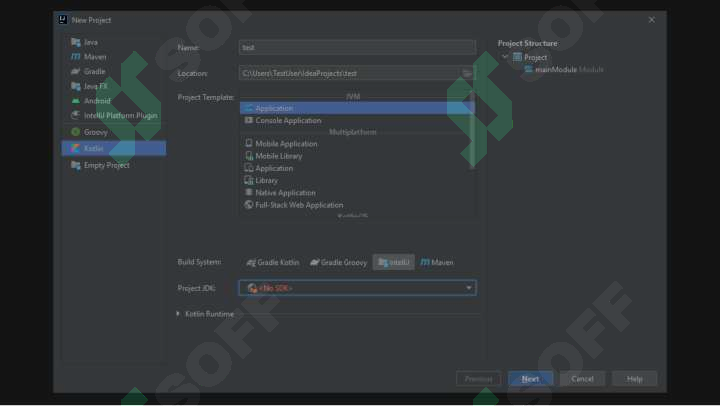The width and height of the screenshot is (720, 406).
Task: Click the 'Empty Project' label
Action: pyautogui.click(x=107, y=165)
